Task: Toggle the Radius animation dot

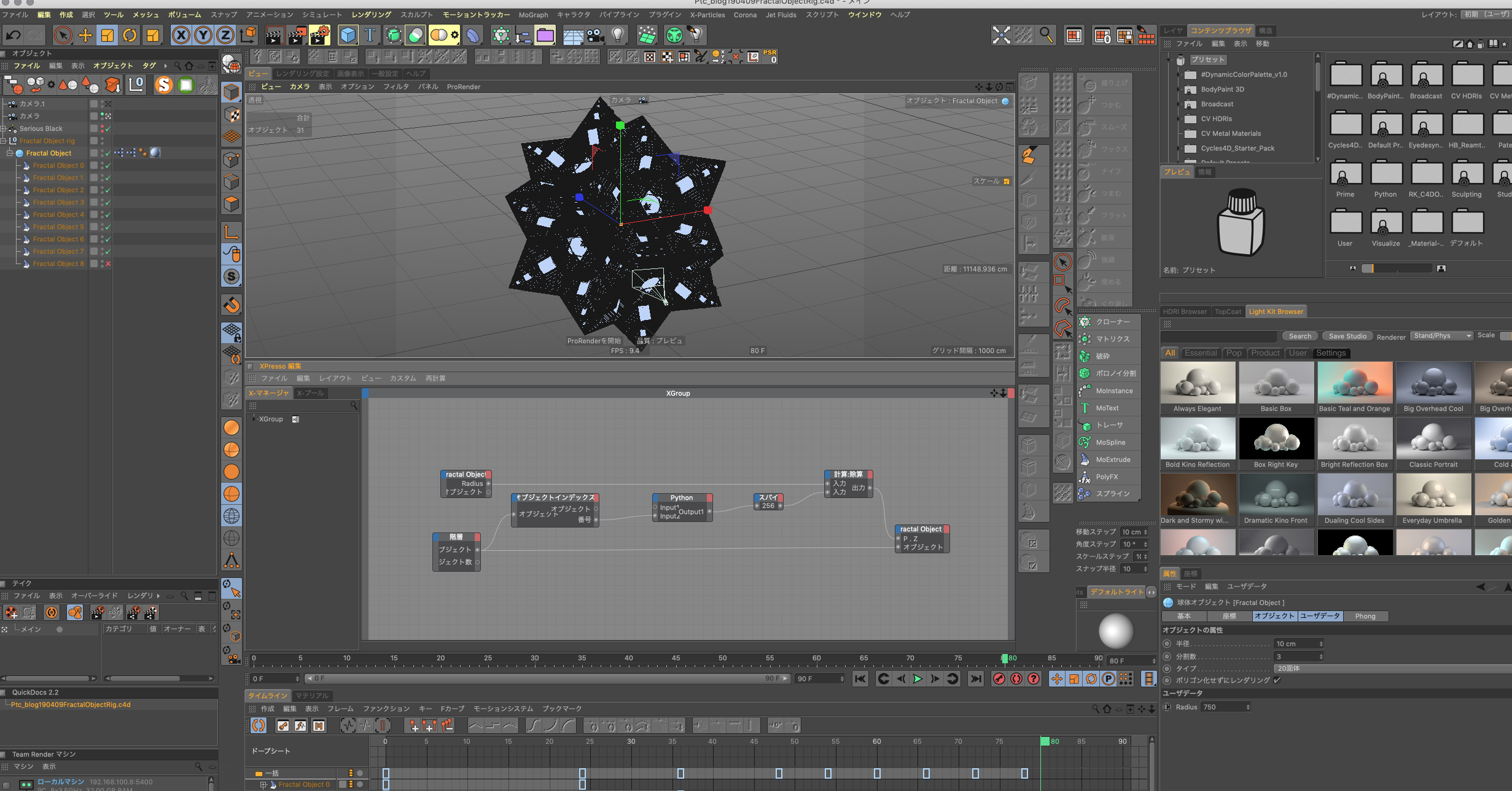Action: click(x=1167, y=707)
